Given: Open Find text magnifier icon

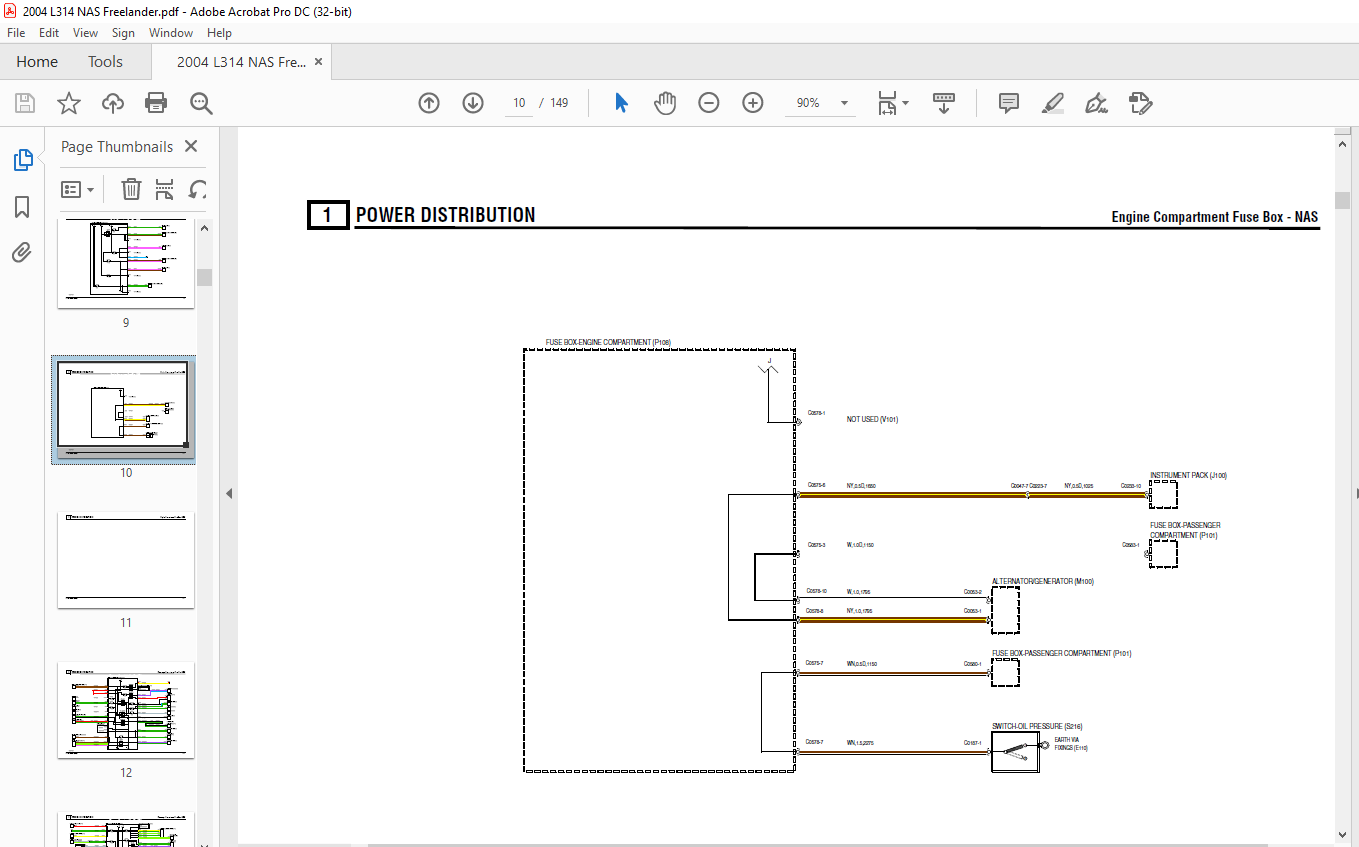Looking at the screenshot, I should [201, 103].
